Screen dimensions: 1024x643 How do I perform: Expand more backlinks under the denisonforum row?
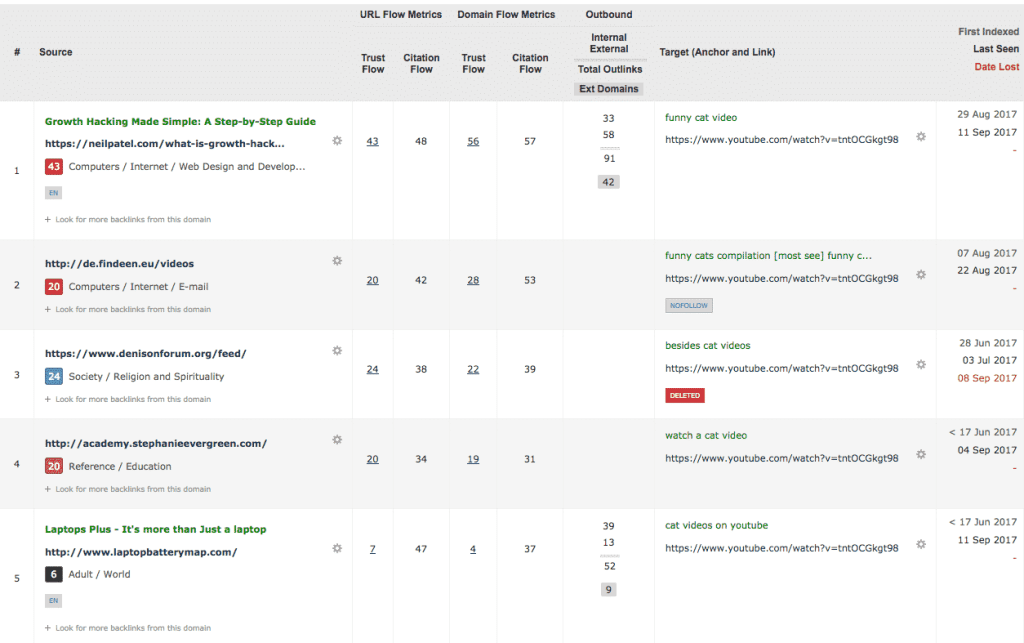(128, 399)
